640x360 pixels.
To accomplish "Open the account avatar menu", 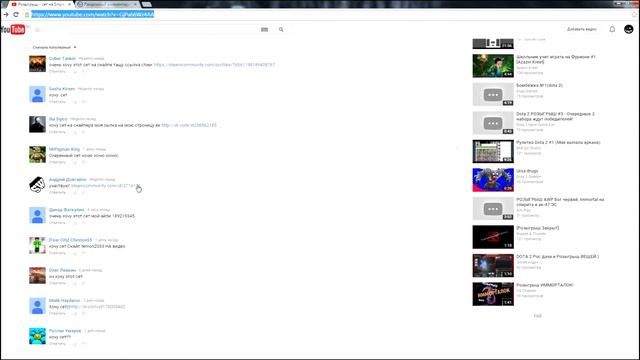I will (629, 29).
